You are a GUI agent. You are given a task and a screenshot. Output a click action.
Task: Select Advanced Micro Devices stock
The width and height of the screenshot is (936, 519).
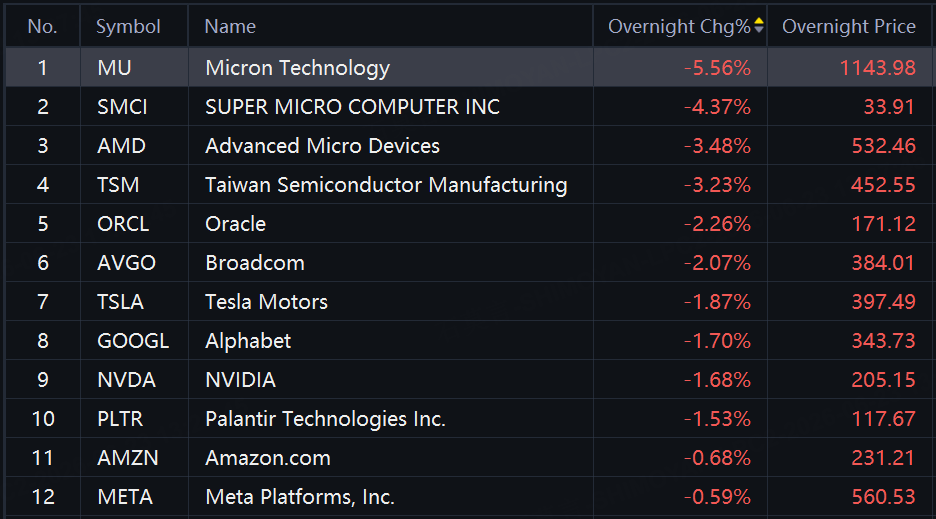pos(322,146)
